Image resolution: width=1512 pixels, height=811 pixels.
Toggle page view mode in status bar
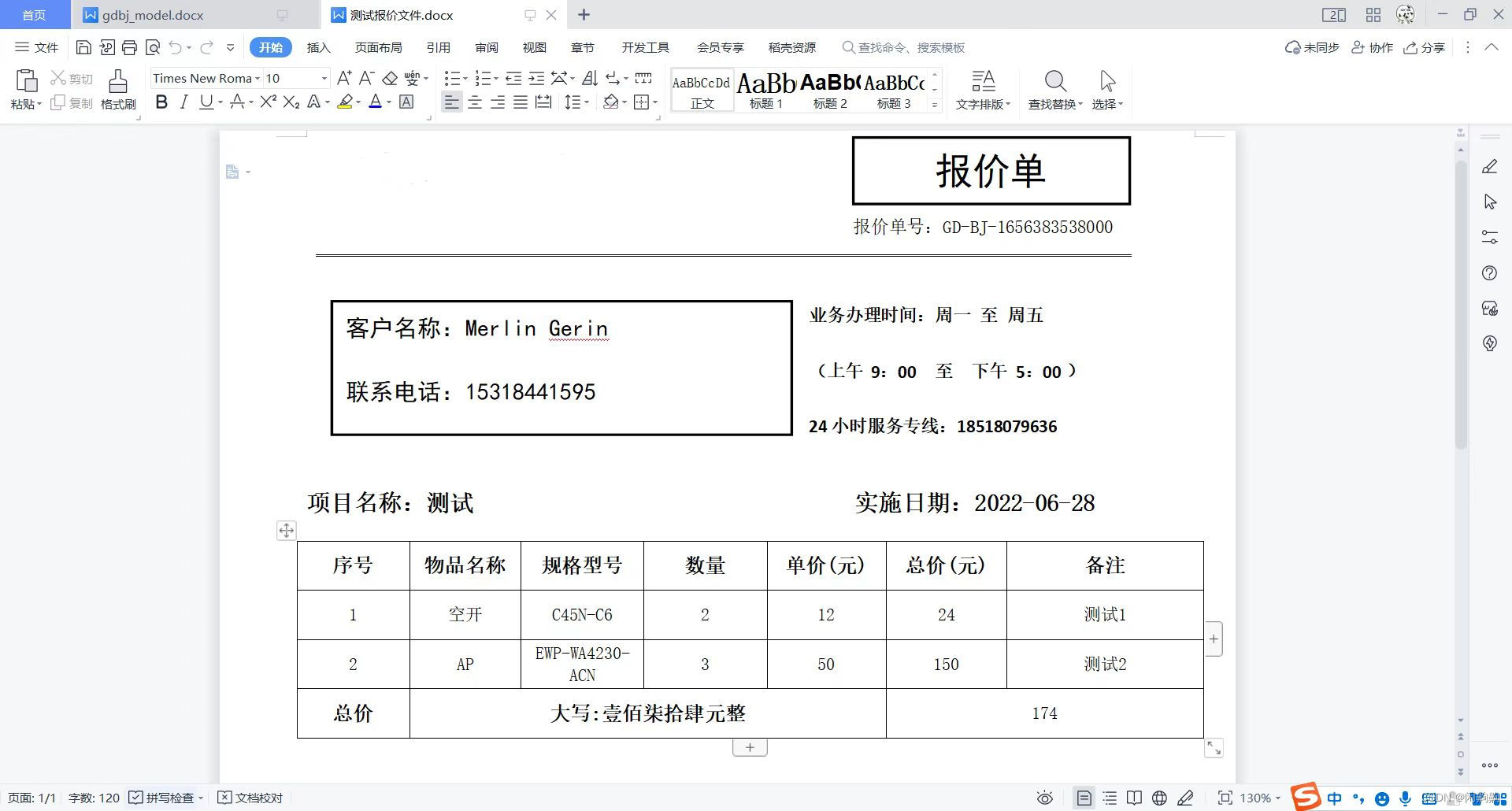point(1084,798)
